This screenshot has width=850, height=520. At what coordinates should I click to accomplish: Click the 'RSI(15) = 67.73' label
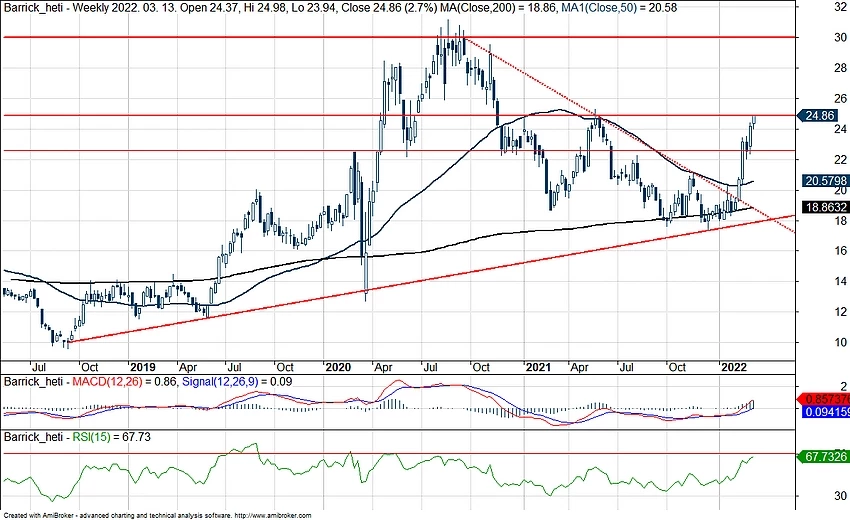coord(112,436)
